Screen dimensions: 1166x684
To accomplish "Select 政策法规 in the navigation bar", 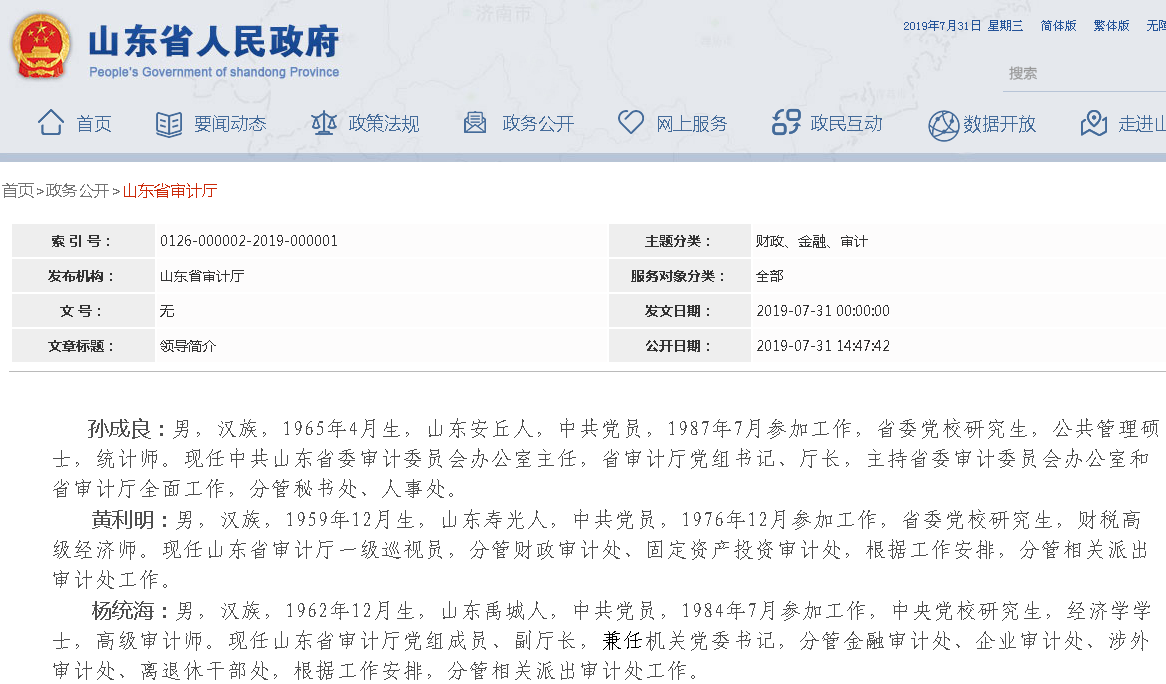I will pyautogui.click(x=384, y=124).
